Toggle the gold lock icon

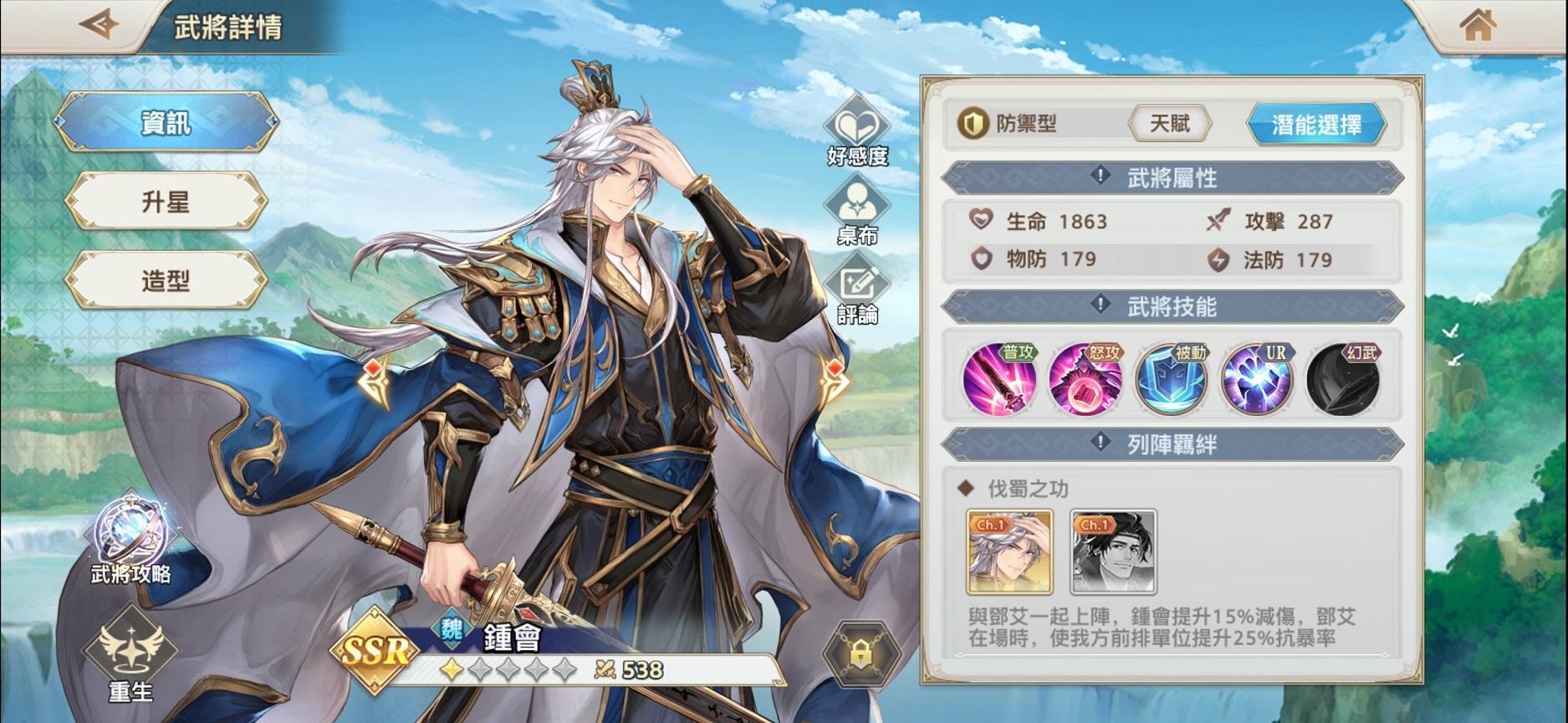[x=861, y=654]
